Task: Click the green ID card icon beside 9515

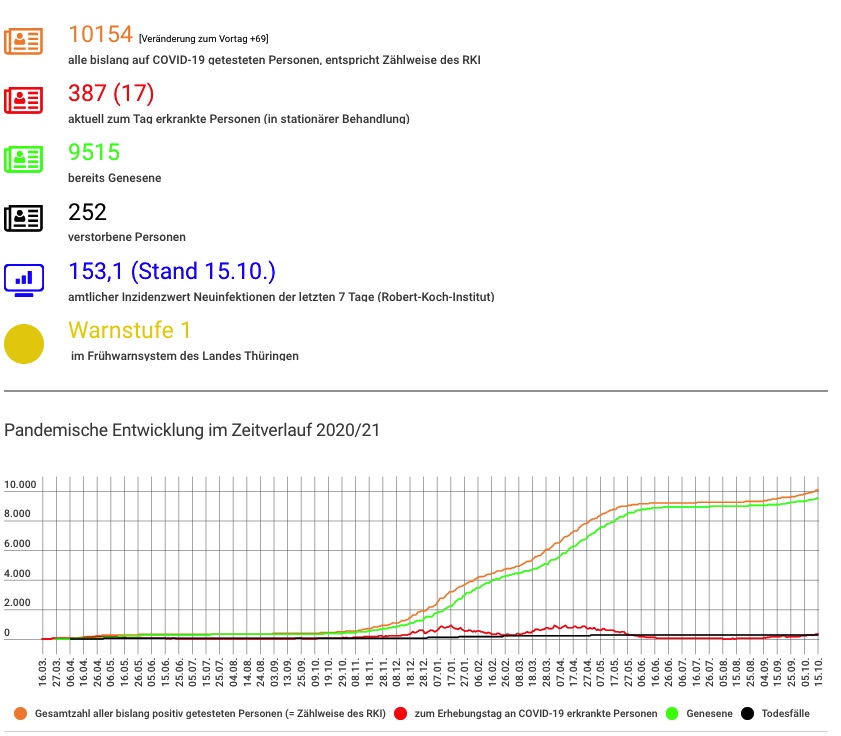Action: pos(24,159)
